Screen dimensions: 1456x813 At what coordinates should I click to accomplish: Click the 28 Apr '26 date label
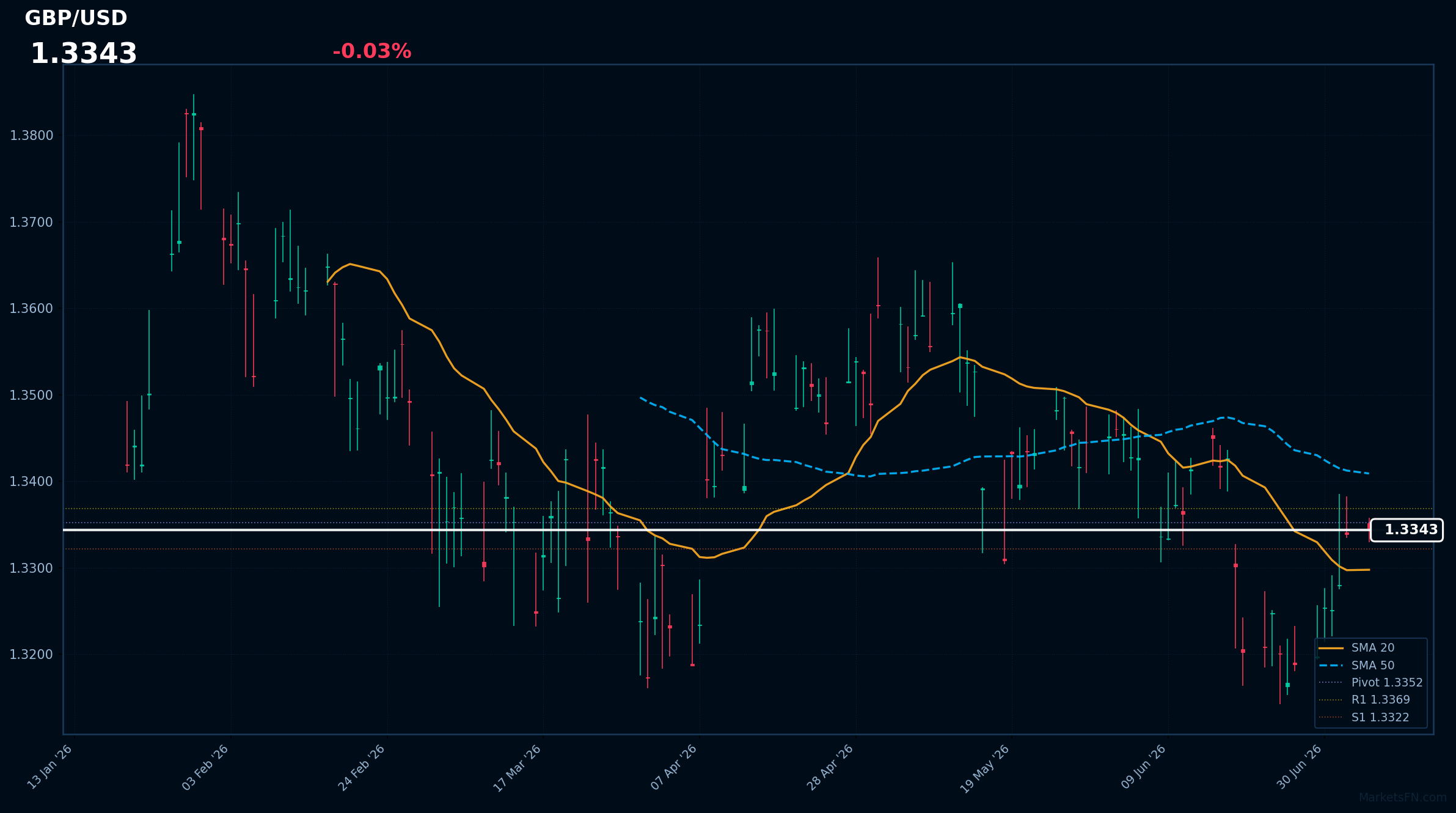pyautogui.click(x=830, y=768)
